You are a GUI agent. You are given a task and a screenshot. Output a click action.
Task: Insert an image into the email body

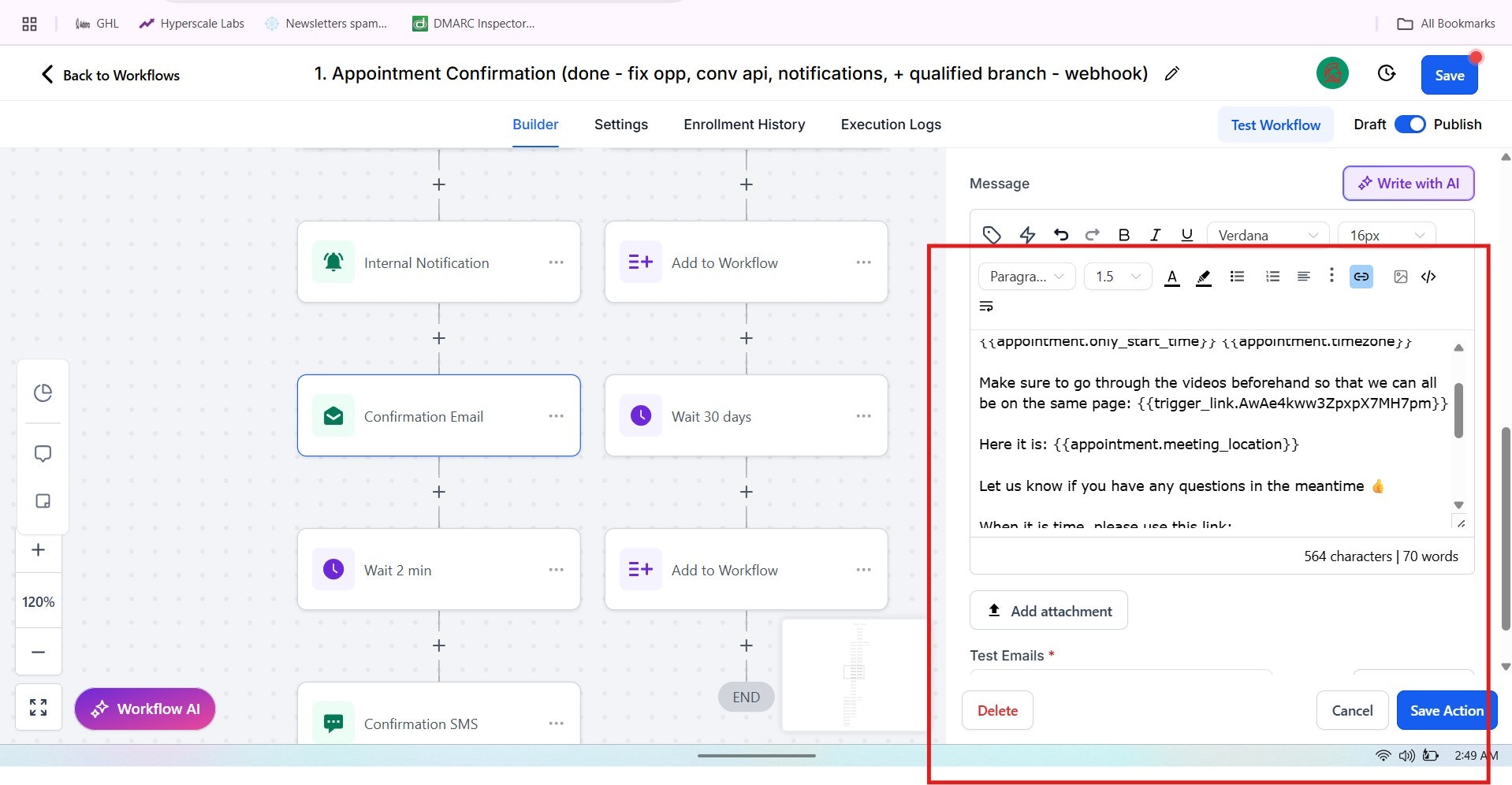(1399, 277)
